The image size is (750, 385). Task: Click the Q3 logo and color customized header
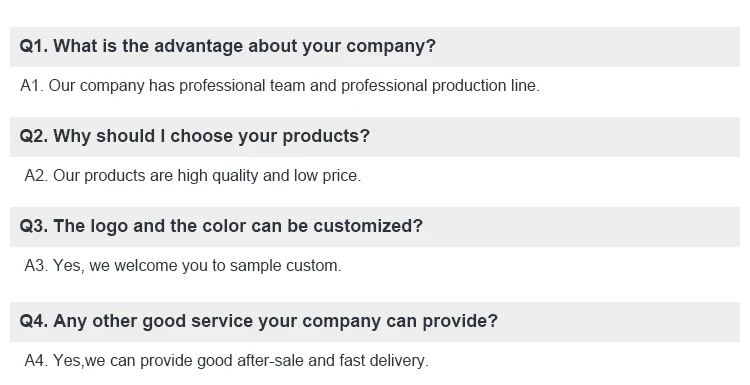coord(375,227)
